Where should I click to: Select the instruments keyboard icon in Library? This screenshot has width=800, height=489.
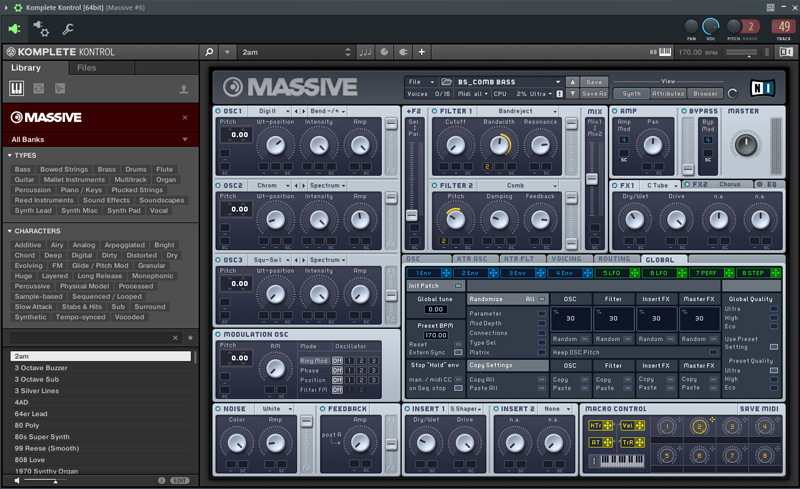[x=16, y=88]
